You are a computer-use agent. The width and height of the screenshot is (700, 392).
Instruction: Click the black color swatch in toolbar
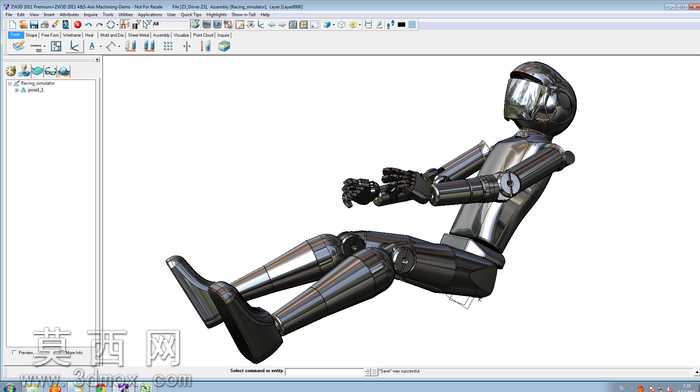coord(401,25)
